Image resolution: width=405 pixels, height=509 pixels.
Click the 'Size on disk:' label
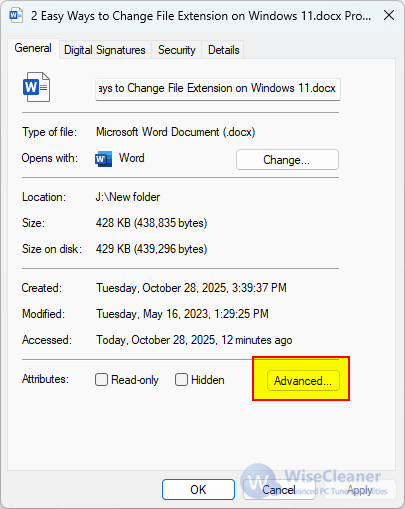(x=52, y=249)
